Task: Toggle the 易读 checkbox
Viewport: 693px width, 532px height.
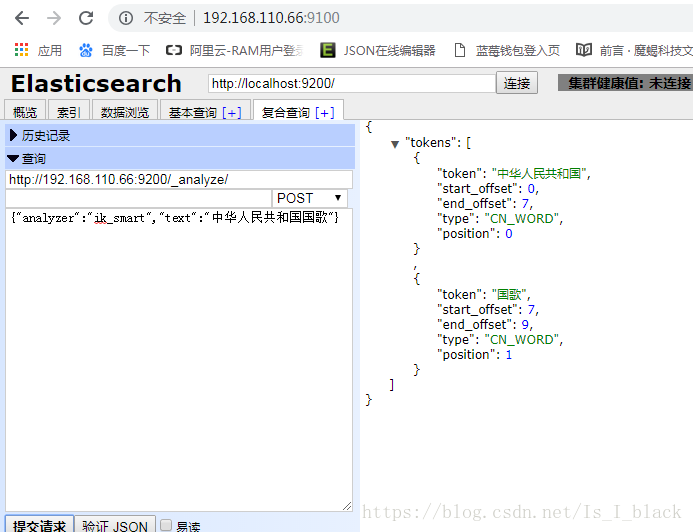Action: point(166,525)
